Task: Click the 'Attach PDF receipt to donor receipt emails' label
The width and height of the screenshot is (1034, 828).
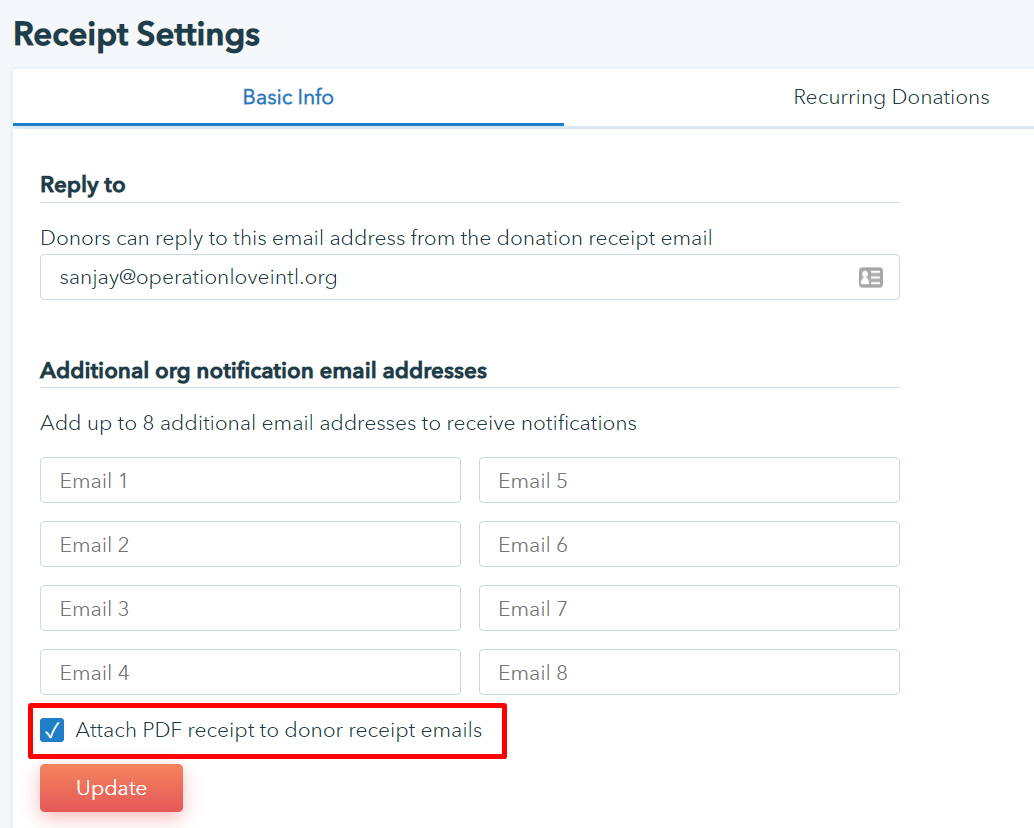Action: click(x=278, y=731)
